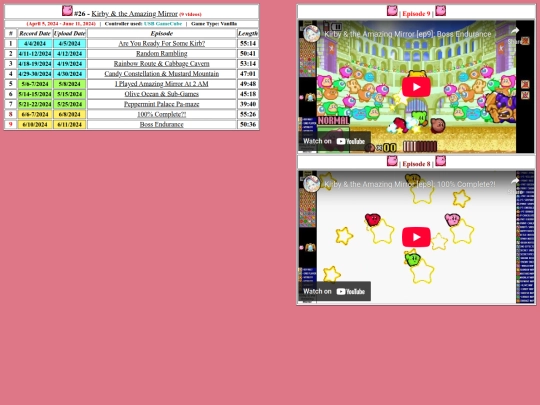This screenshot has height=405, width=540.
Task: Select upload date cell '4/30/2024'
Action: tap(70, 74)
